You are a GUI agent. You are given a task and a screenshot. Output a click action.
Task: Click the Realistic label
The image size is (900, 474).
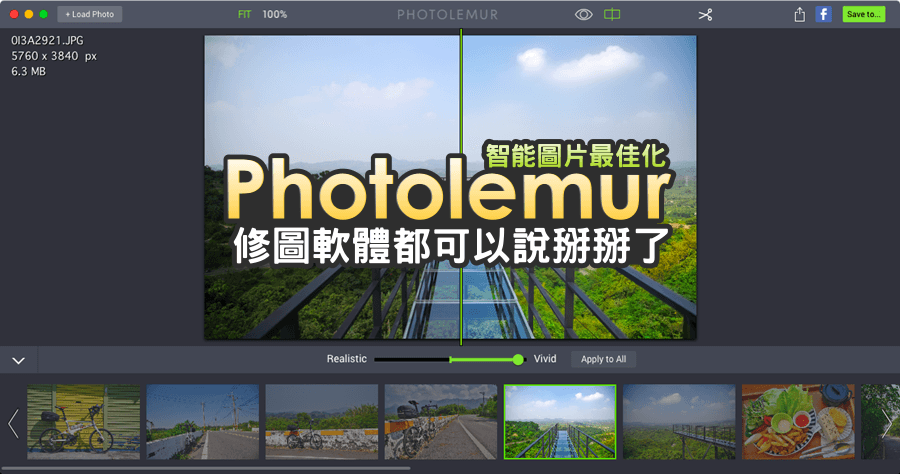click(x=347, y=359)
